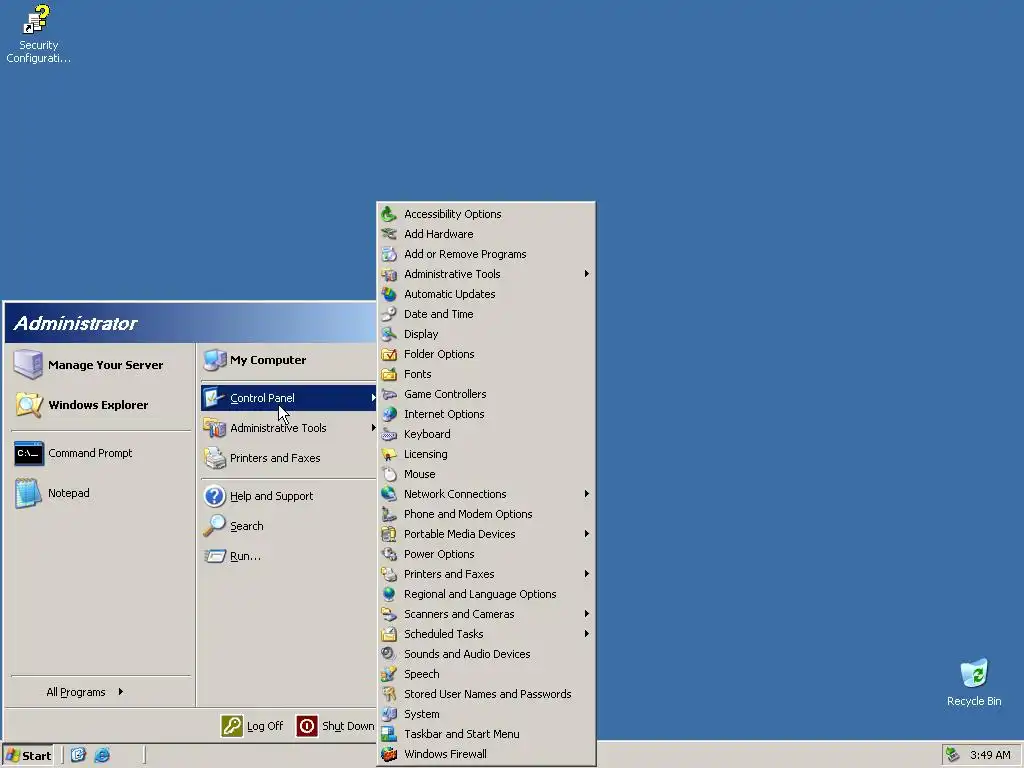Launch Internet Explorer from Quick Launch
This screenshot has height=768, width=1024.
(102, 755)
